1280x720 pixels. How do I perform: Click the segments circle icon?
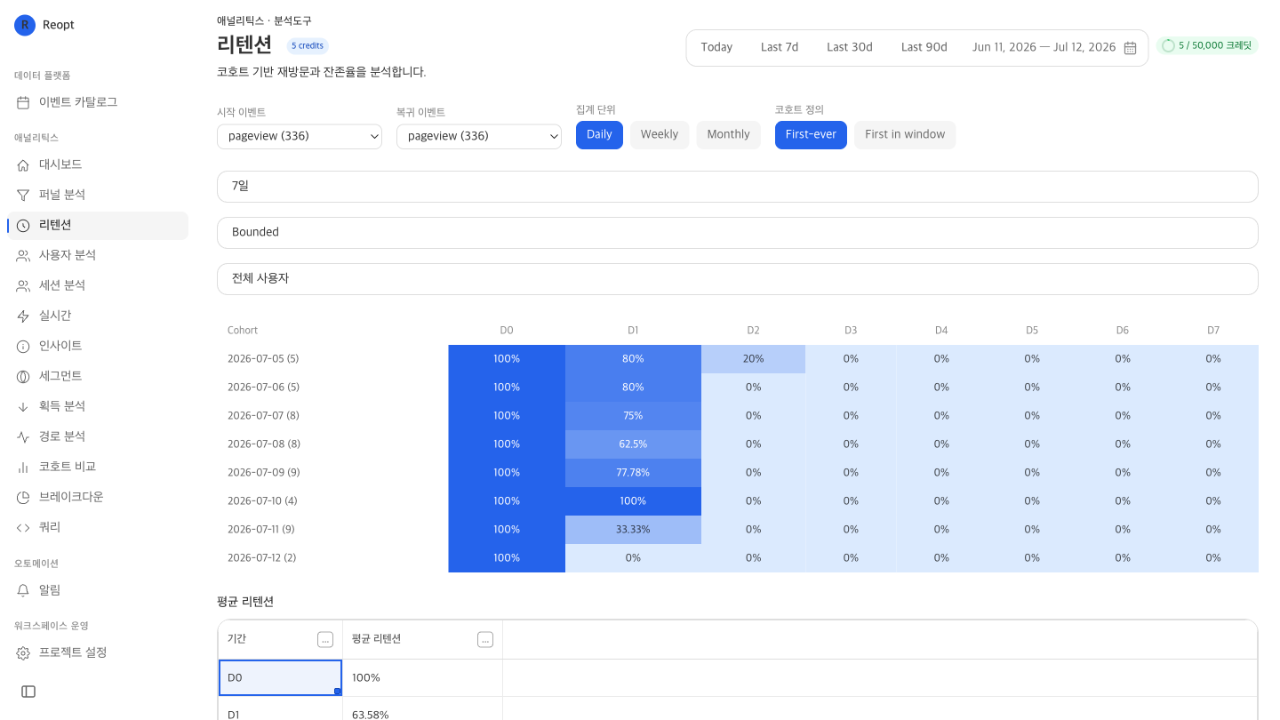(23, 377)
